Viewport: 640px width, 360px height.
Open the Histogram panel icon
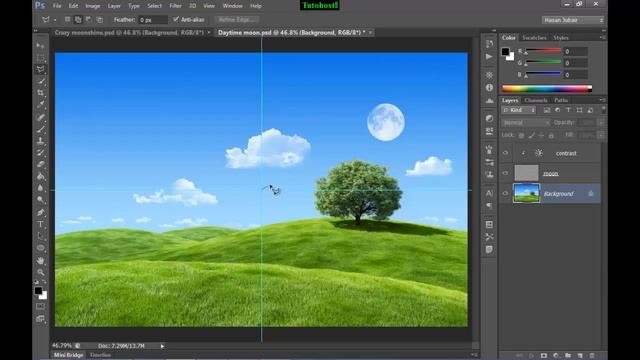point(489,100)
